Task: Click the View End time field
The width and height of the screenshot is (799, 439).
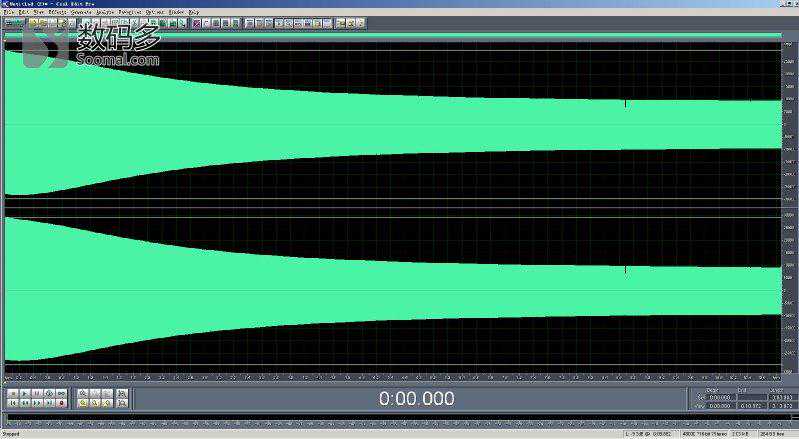Action: (x=749, y=406)
